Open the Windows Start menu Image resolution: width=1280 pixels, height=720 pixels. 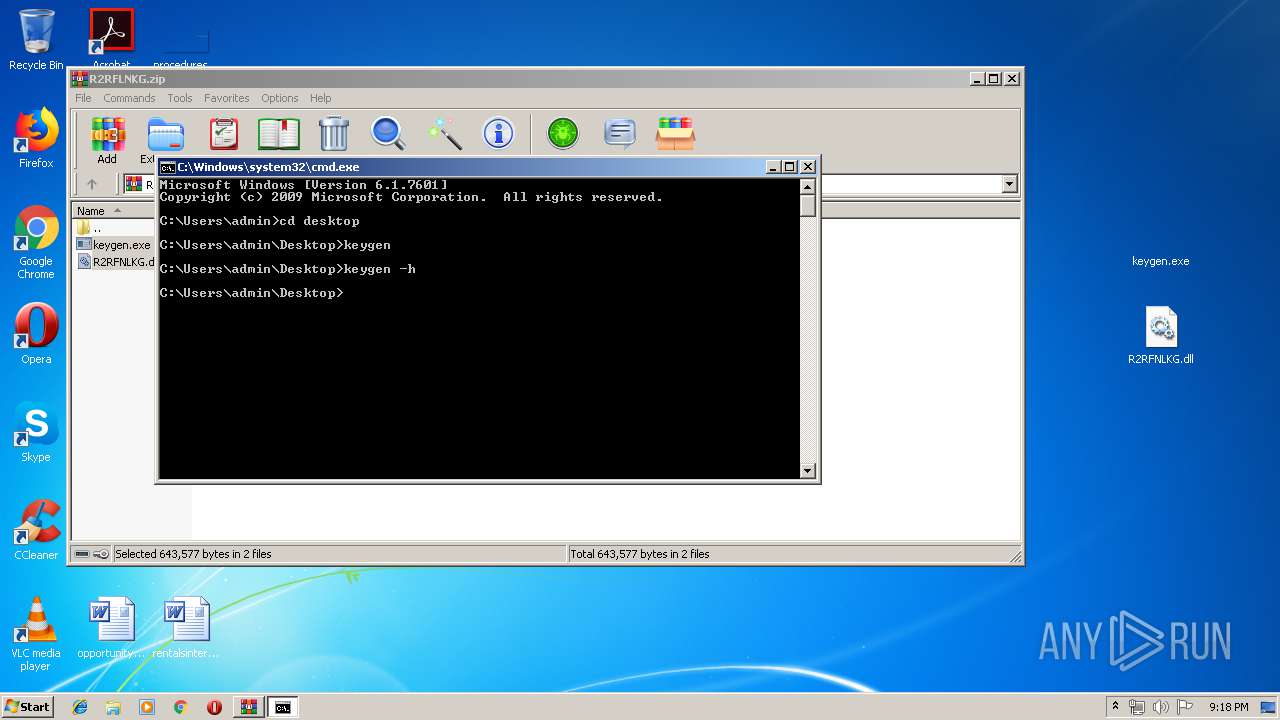28,707
